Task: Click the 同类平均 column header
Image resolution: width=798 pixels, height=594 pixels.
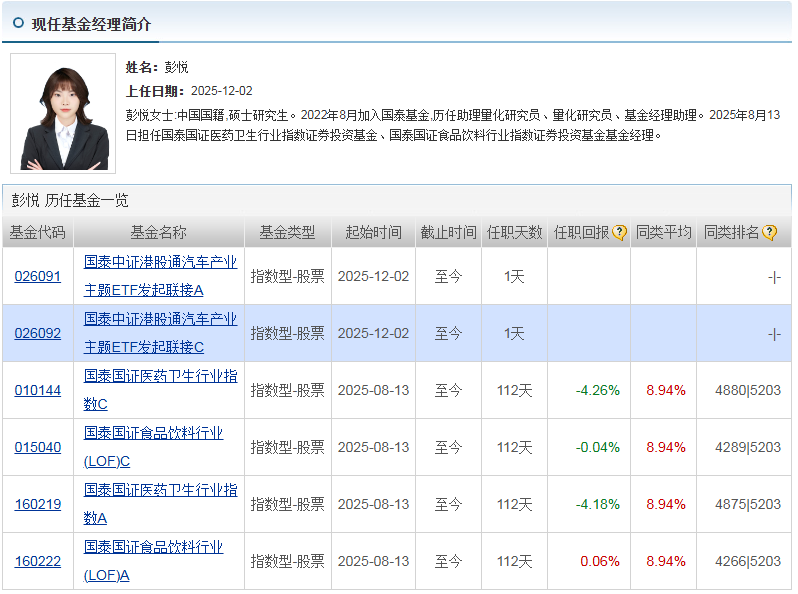Action: point(664,233)
